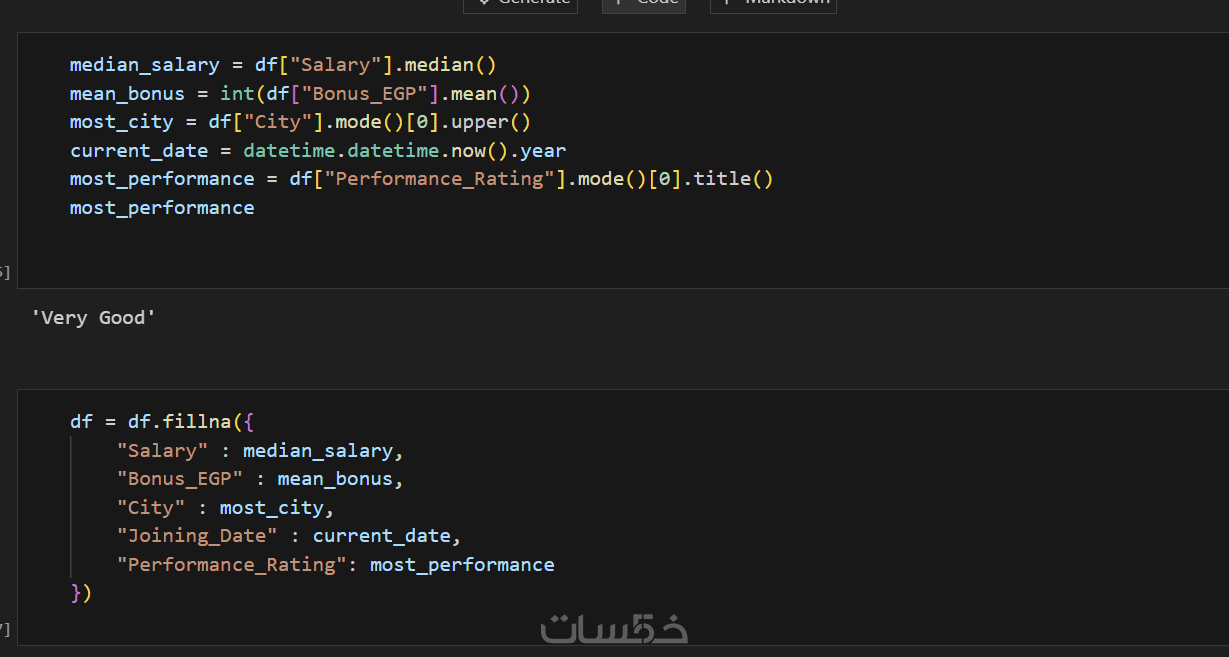
Task: Click the "Joining_Date" : current_date, line
Action: (x=289, y=536)
